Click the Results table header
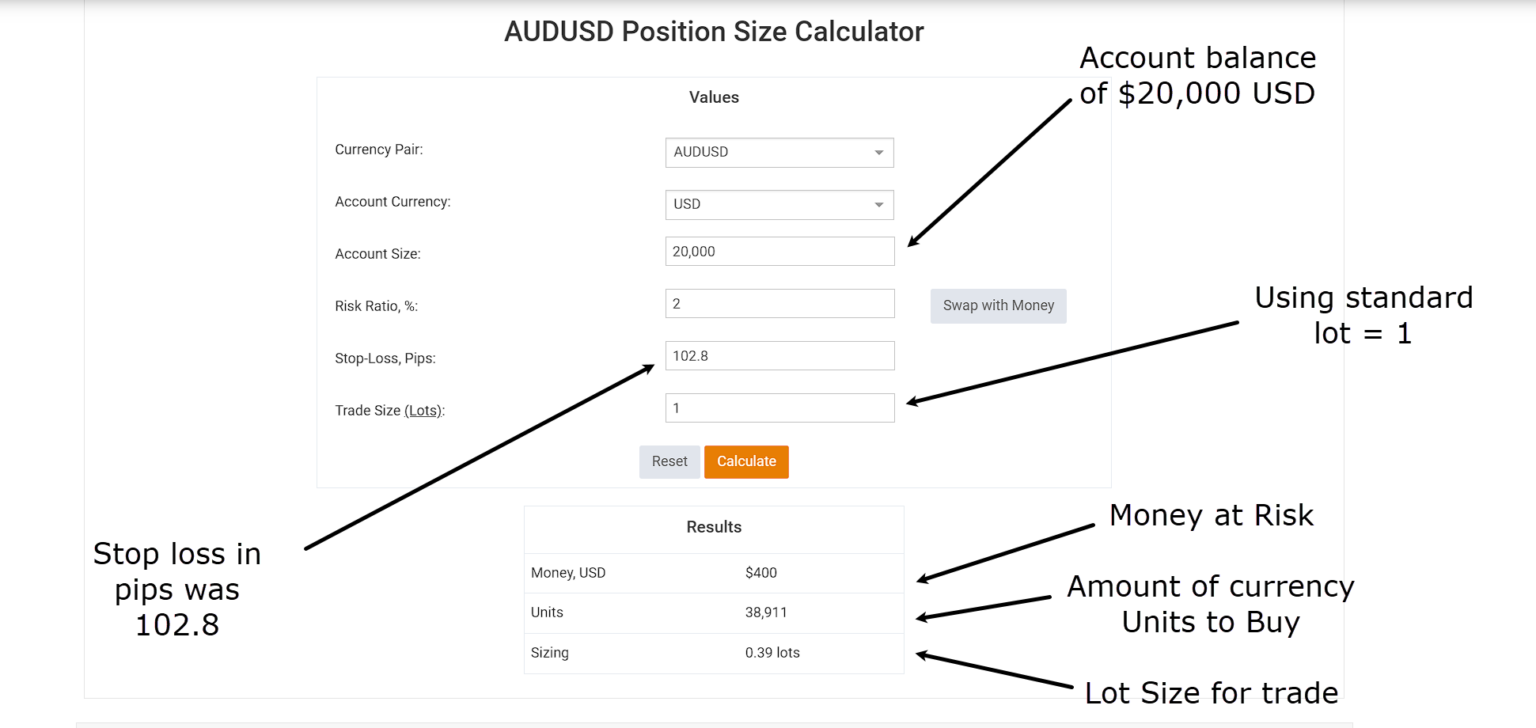The height and width of the screenshot is (728, 1536). pos(713,527)
